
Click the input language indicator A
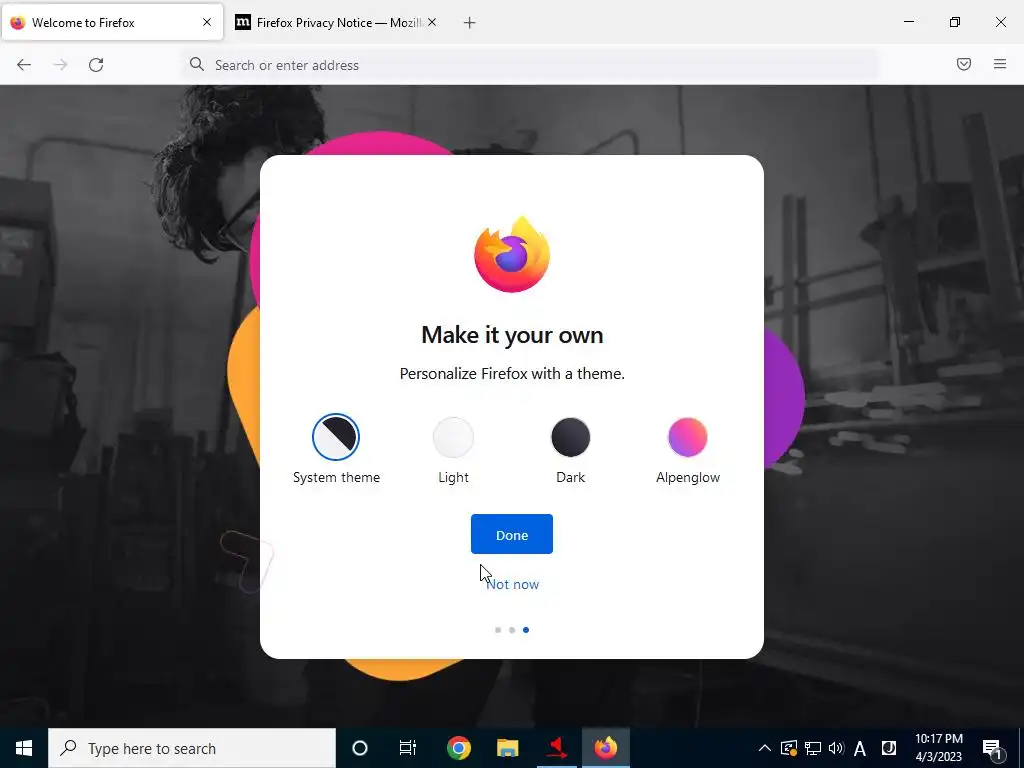(860, 748)
